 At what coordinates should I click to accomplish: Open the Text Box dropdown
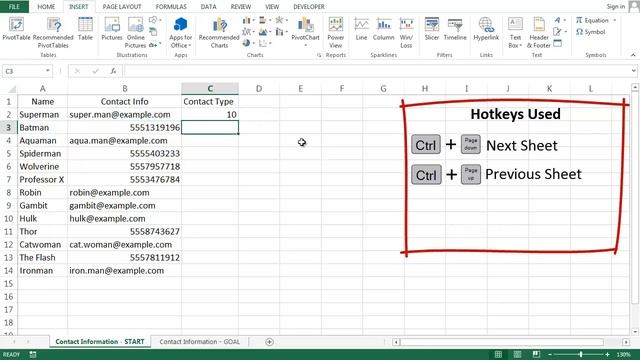click(515, 33)
